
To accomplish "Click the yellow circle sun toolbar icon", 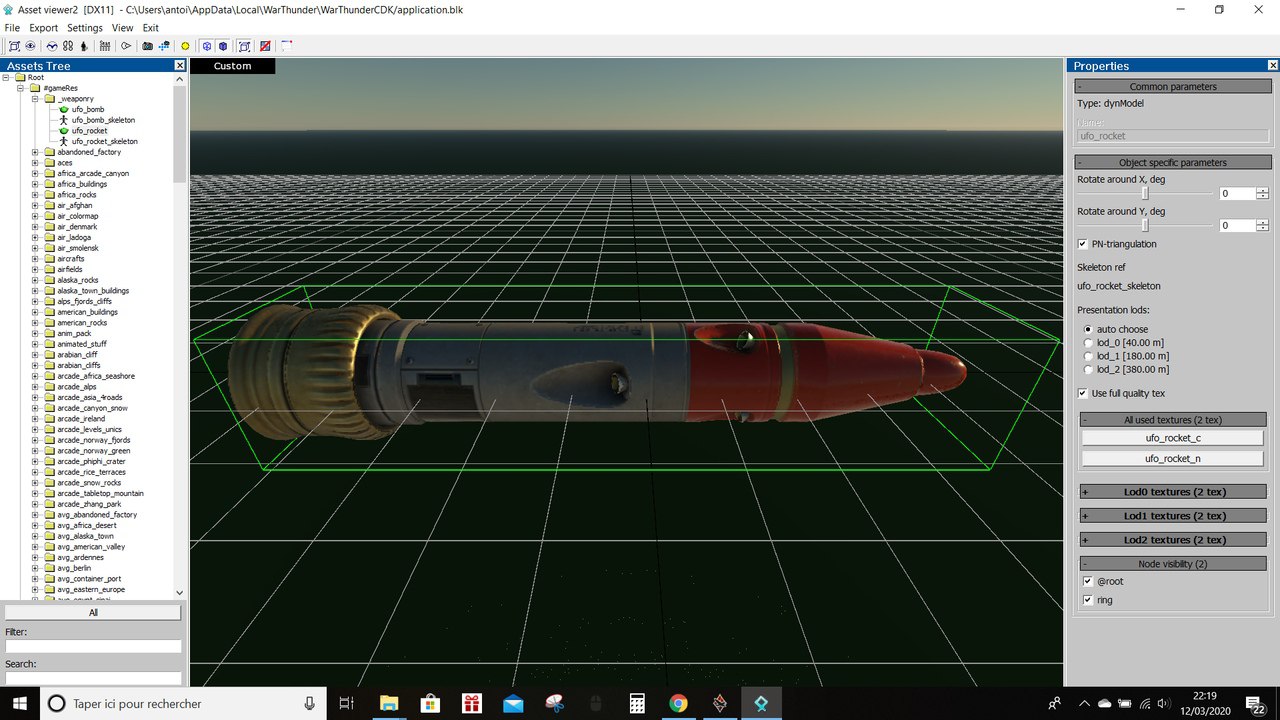I will click(x=185, y=46).
